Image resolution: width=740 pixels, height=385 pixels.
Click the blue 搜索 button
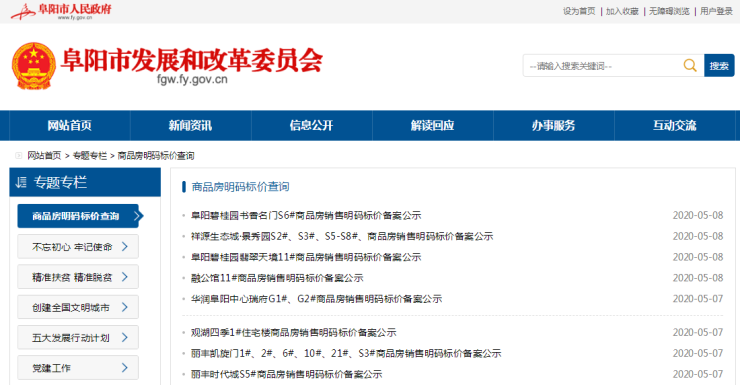(x=719, y=66)
